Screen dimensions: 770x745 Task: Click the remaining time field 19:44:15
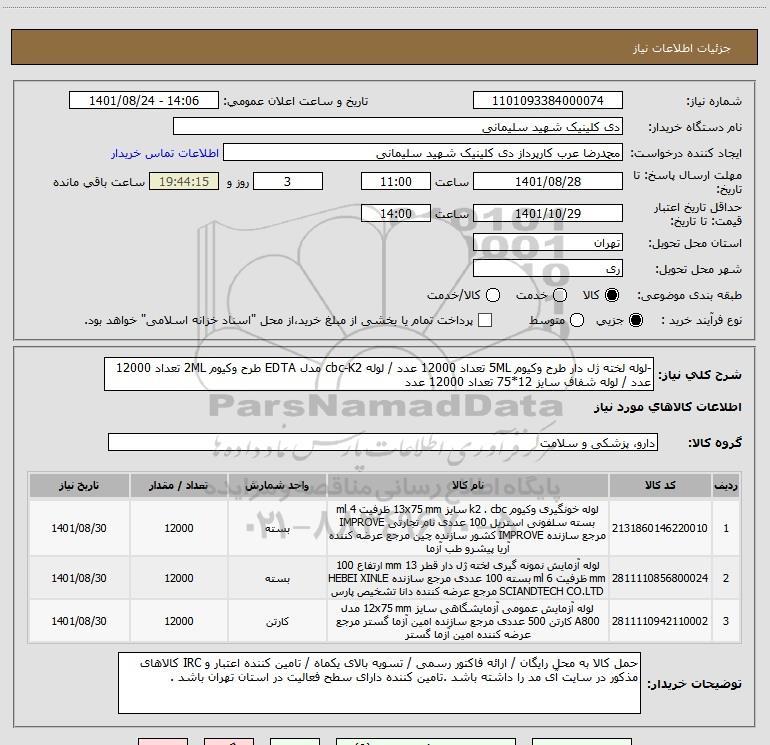184,182
